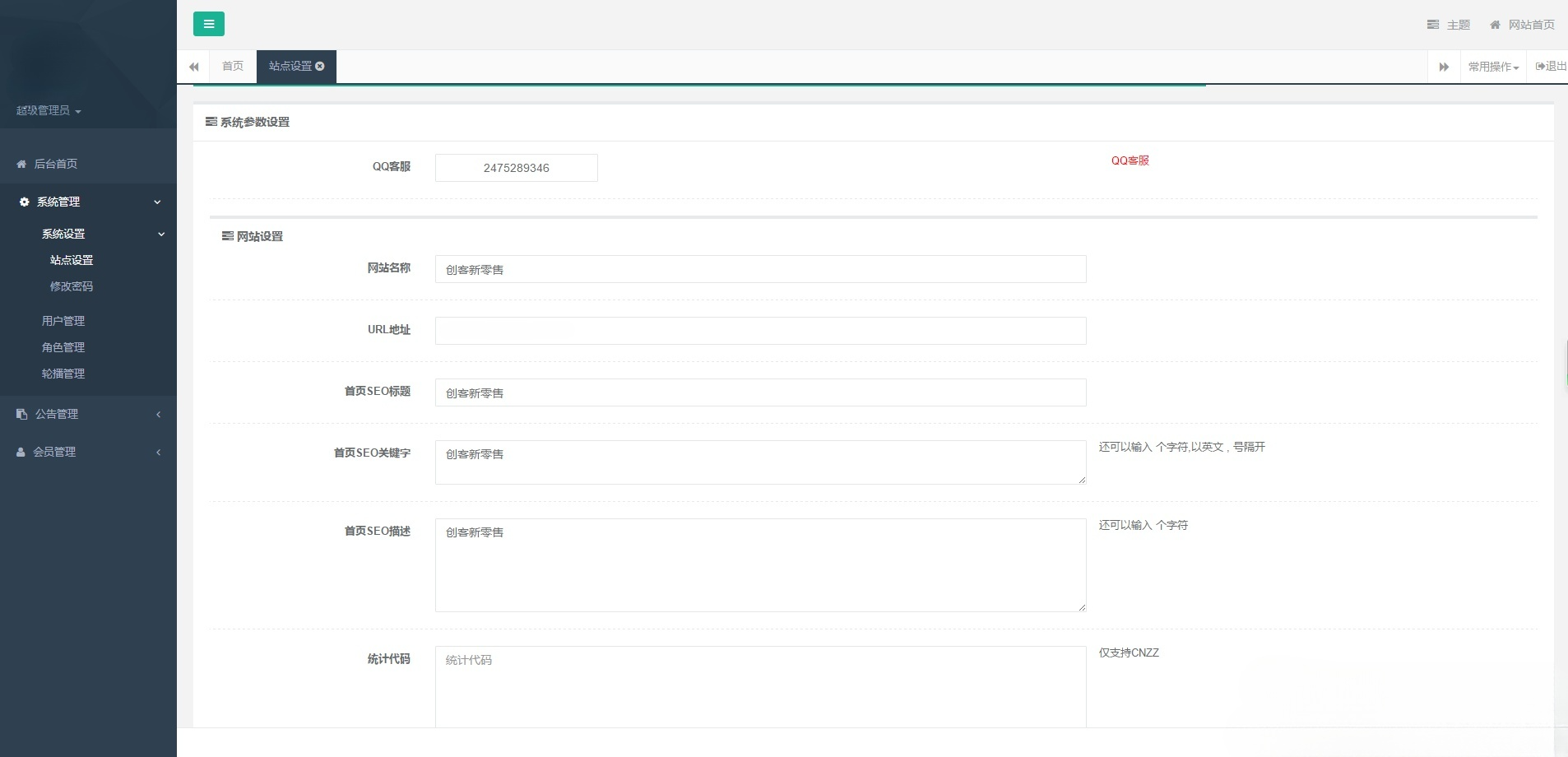
Task: Click the back double-arrow tab navigation icon
Action: pos(195,66)
